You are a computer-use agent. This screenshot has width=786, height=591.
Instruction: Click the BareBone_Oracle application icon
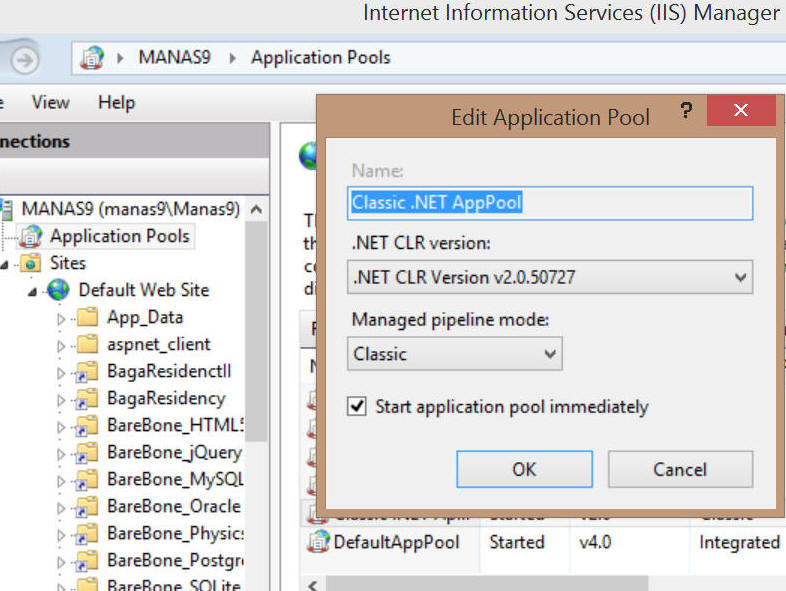[x=87, y=507]
